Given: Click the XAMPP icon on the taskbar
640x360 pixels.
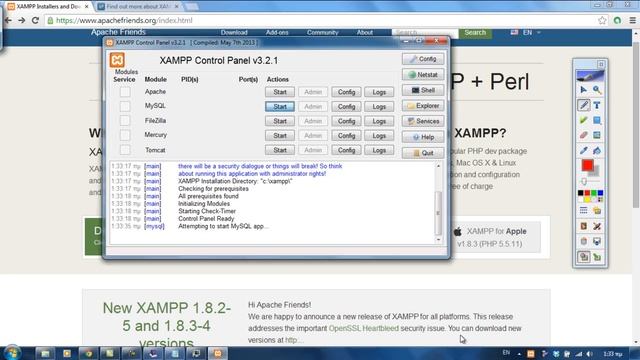Looking at the screenshot, I should pyautogui.click(x=218, y=353).
